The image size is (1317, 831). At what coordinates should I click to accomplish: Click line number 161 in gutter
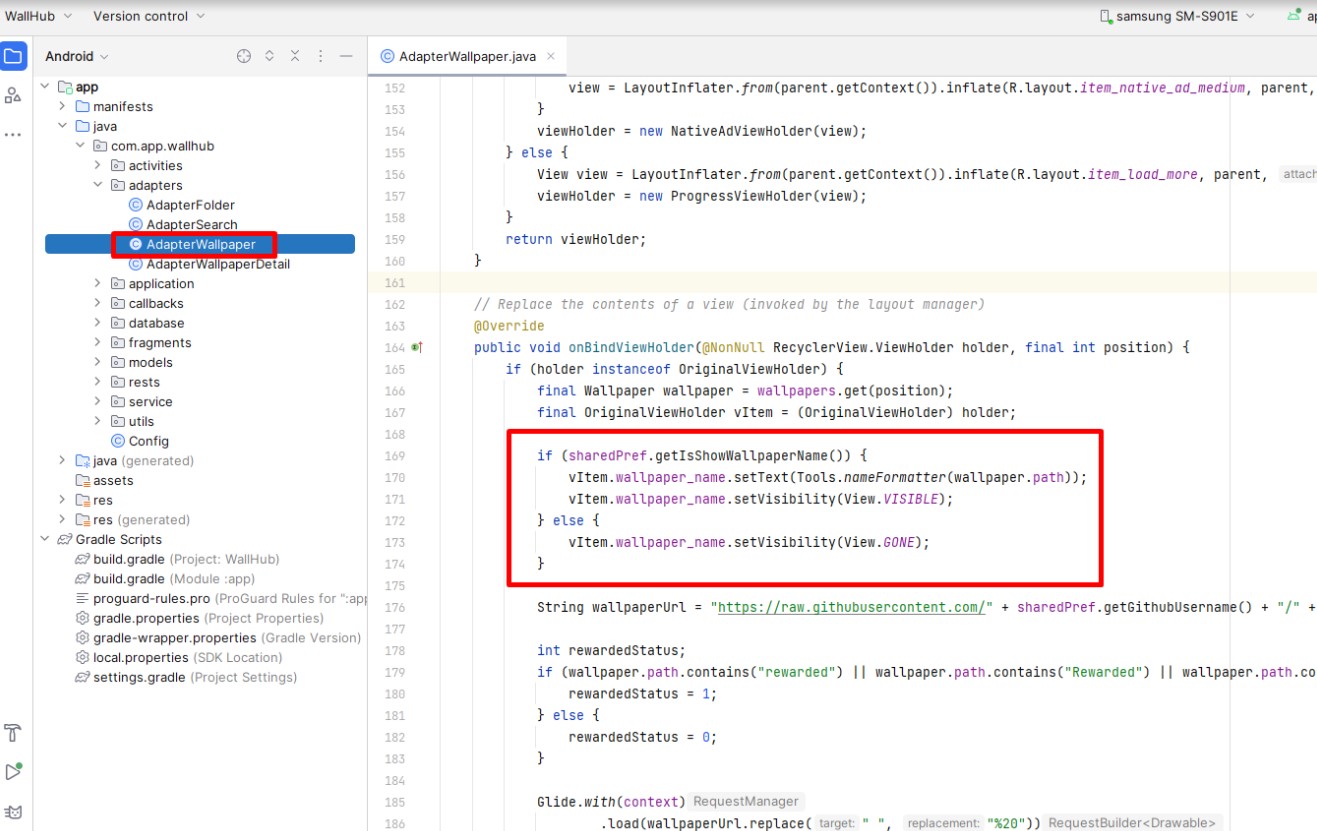(x=396, y=283)
